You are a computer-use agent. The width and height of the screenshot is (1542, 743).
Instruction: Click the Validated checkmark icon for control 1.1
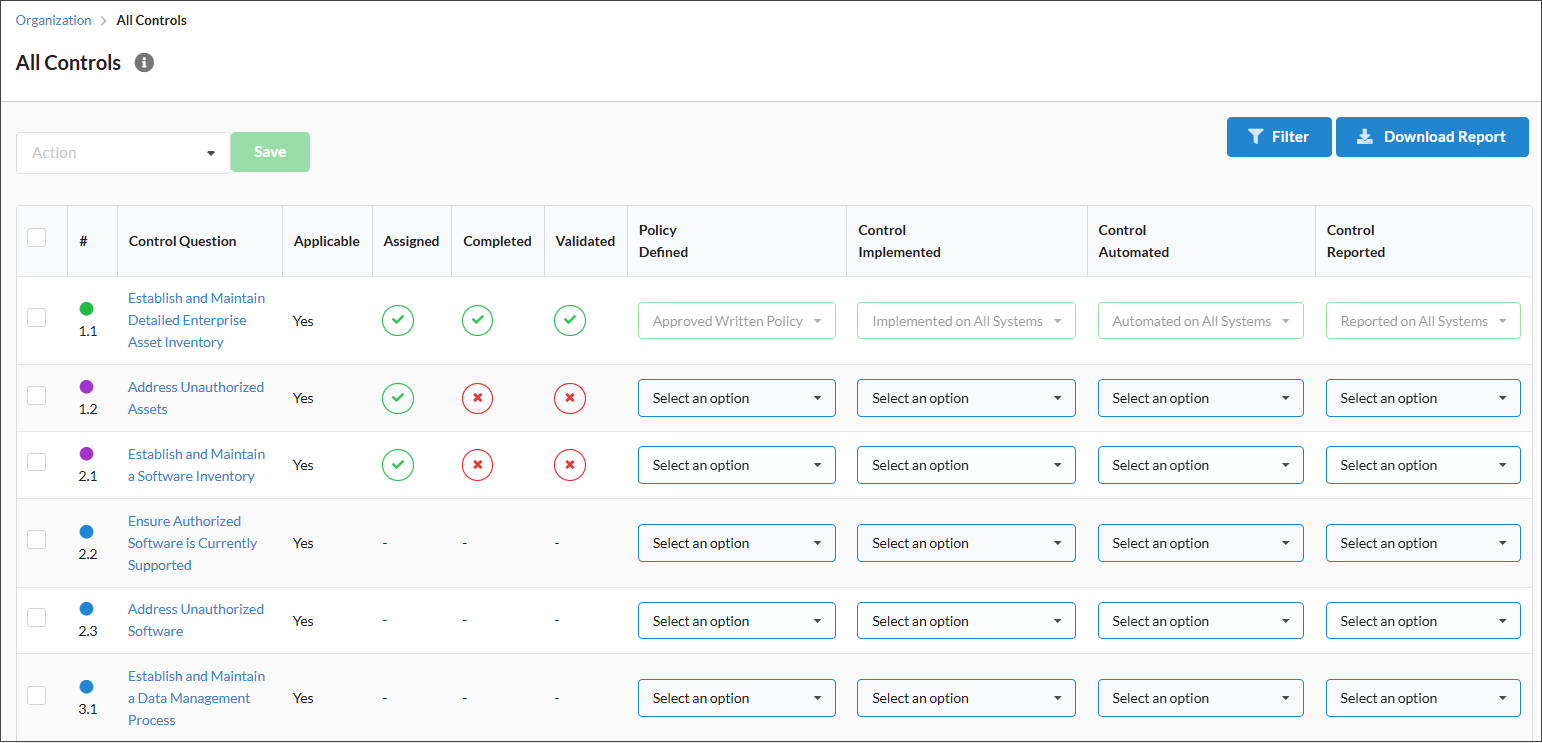(570, 321)
